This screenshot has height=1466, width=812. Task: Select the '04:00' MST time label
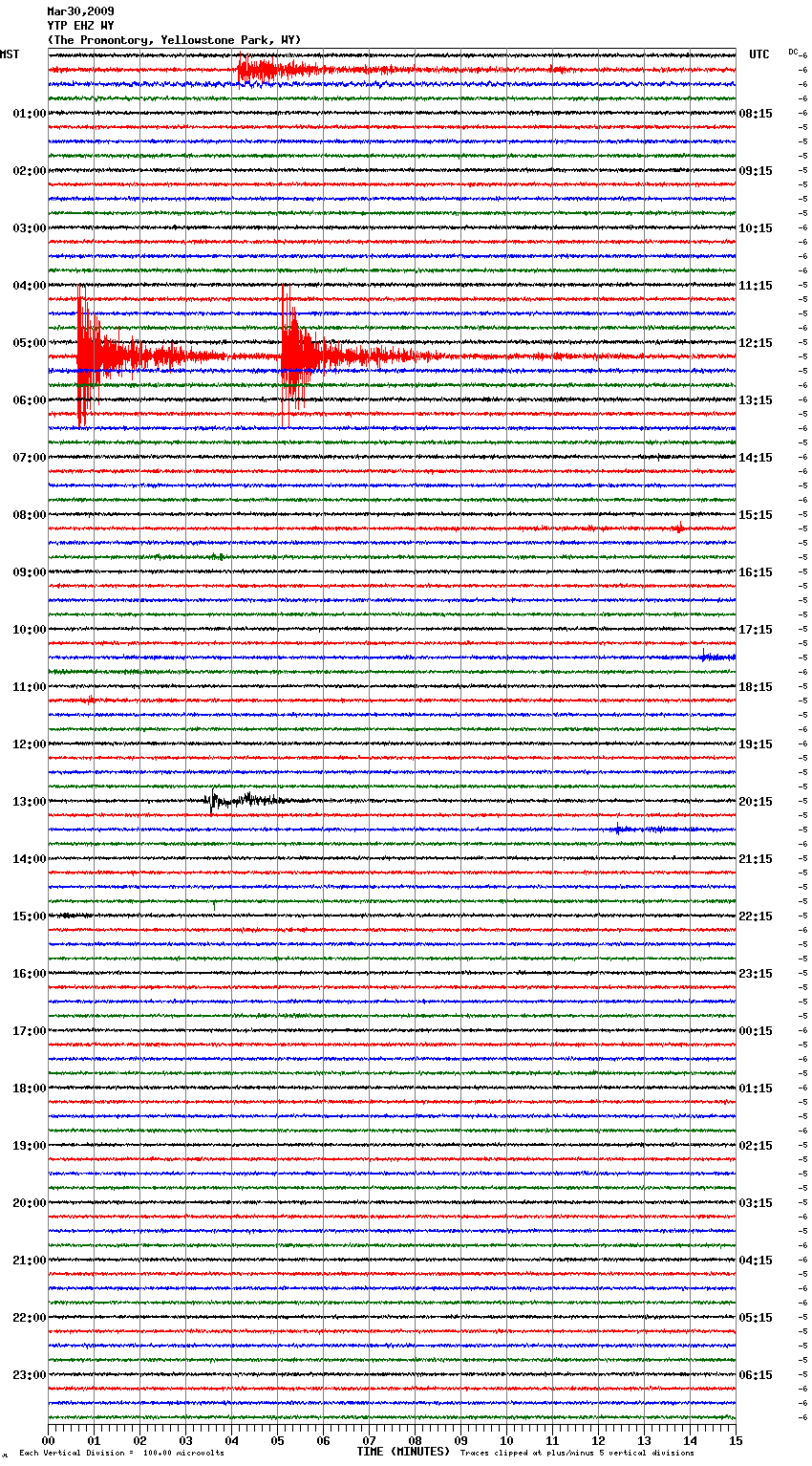[30, 286]
